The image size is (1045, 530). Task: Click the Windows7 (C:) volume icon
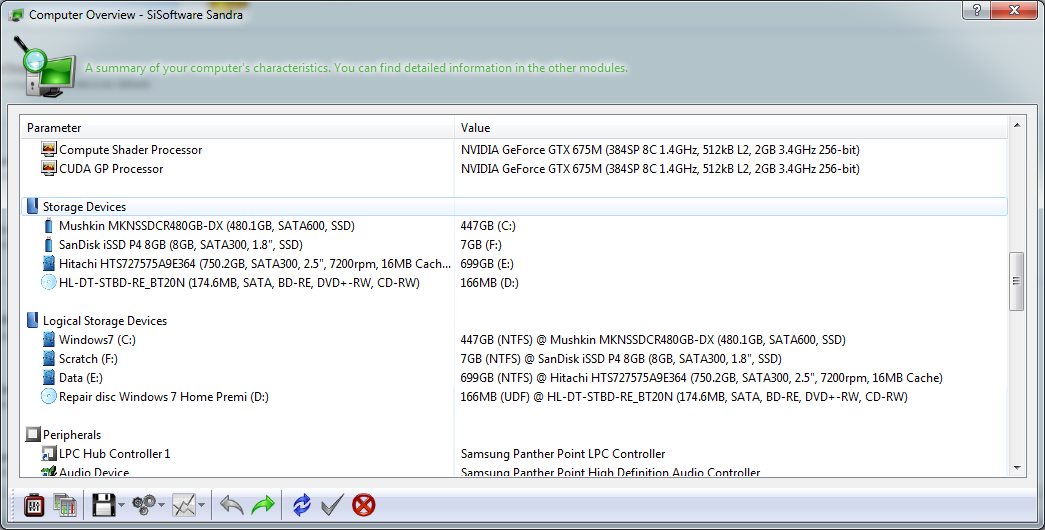tap(48, 340)
